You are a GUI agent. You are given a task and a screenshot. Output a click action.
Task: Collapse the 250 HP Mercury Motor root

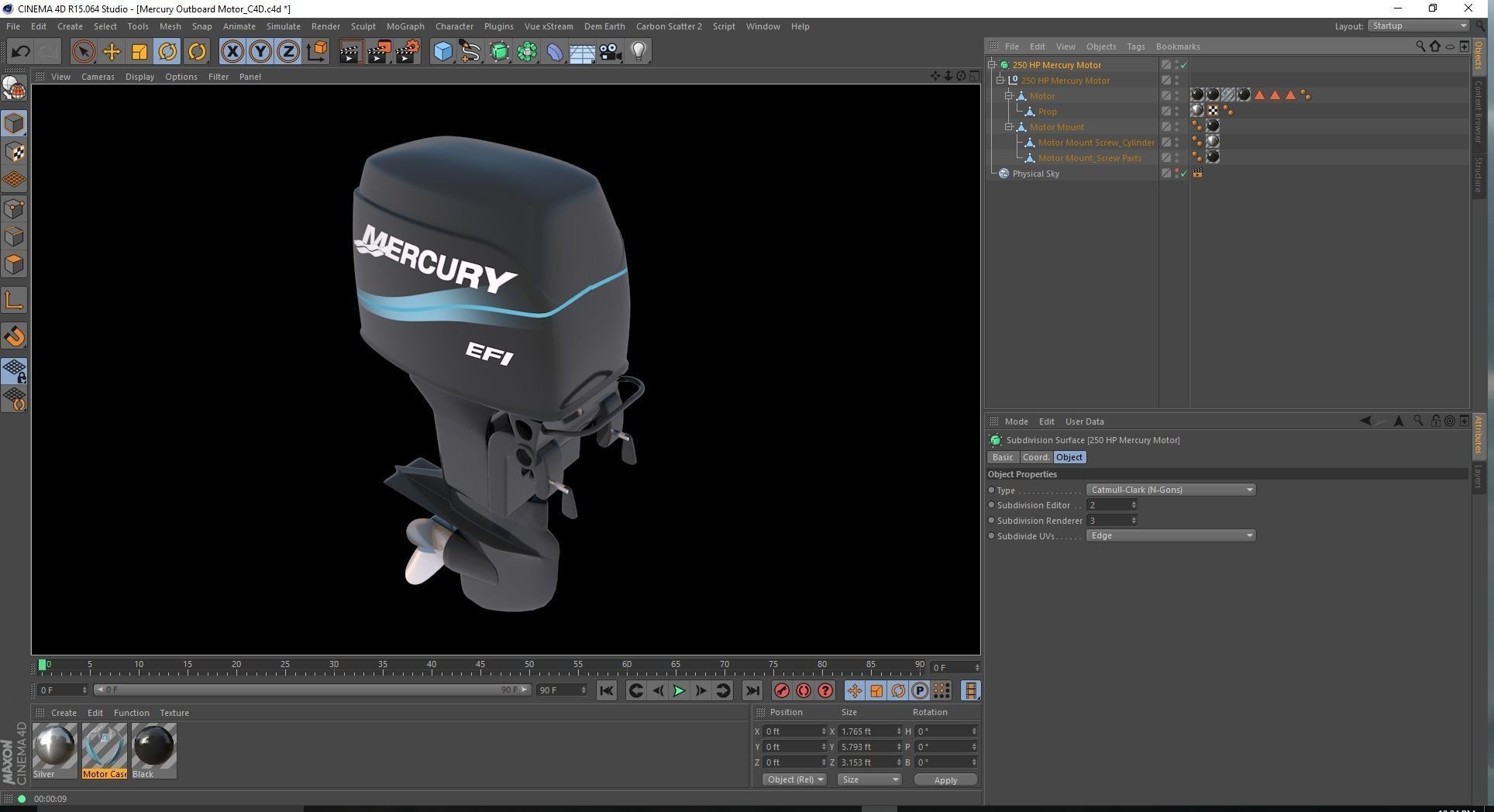point(992,65)
